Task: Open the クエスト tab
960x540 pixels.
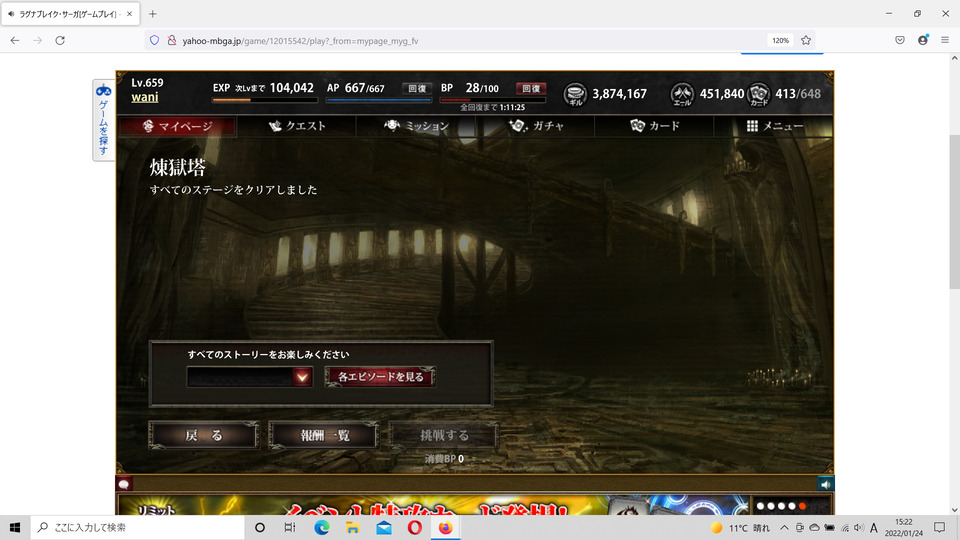Action: 297,126
